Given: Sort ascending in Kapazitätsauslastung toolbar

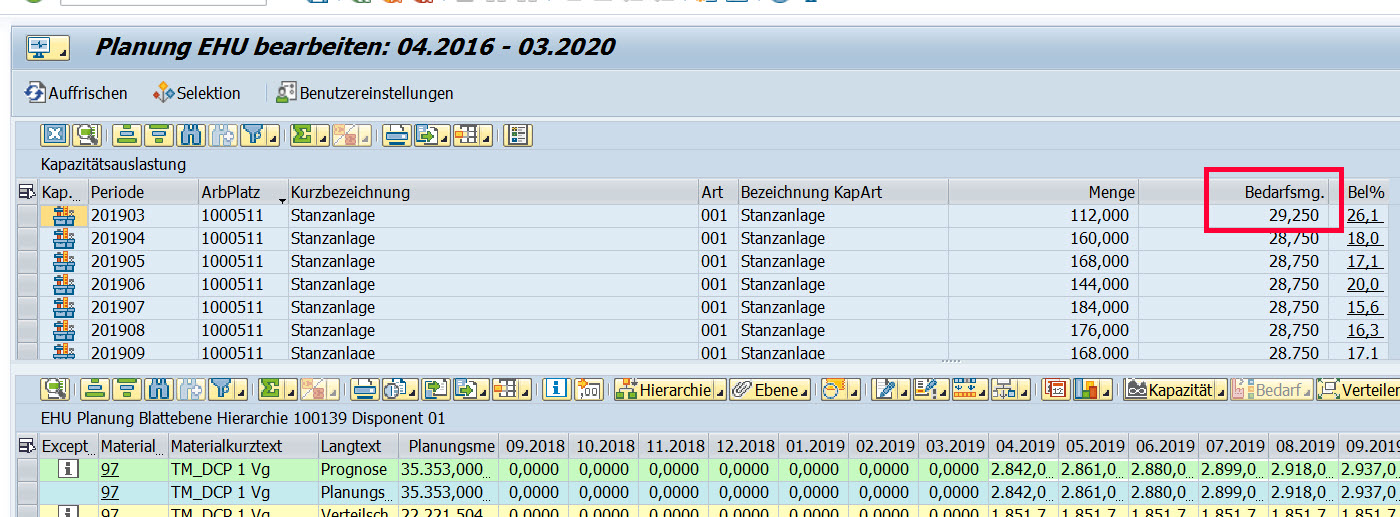Looking at the screenshot, I should (124, 135).
